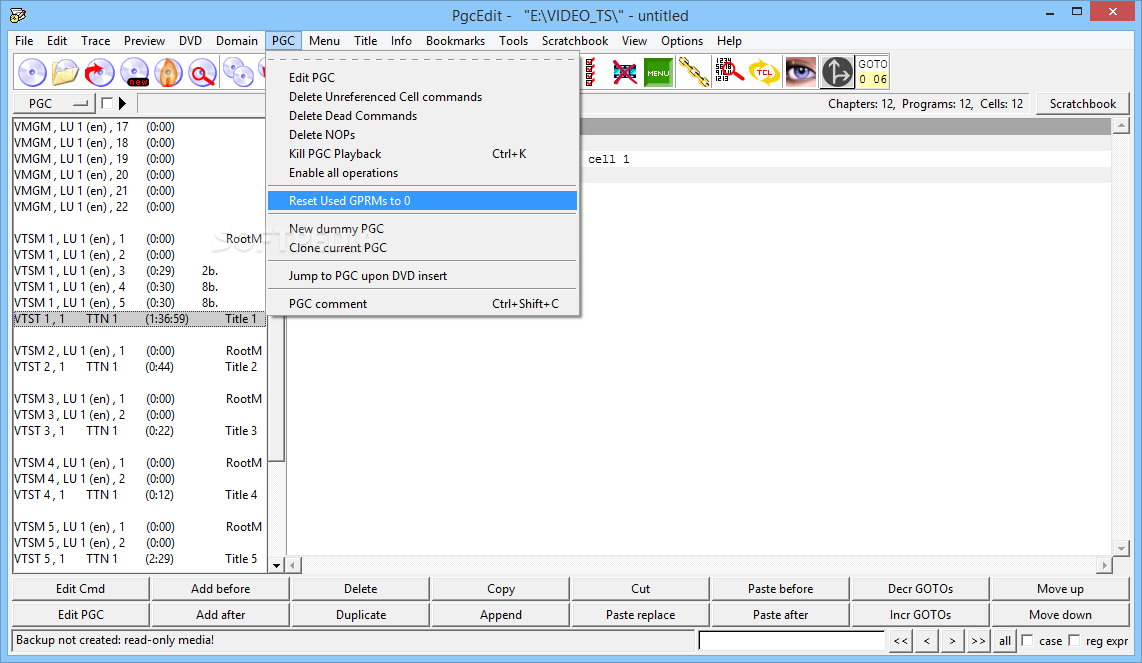Click the green MENU toolbar icon
This screenshot has height=663, width=1142.
click(658, 71)
